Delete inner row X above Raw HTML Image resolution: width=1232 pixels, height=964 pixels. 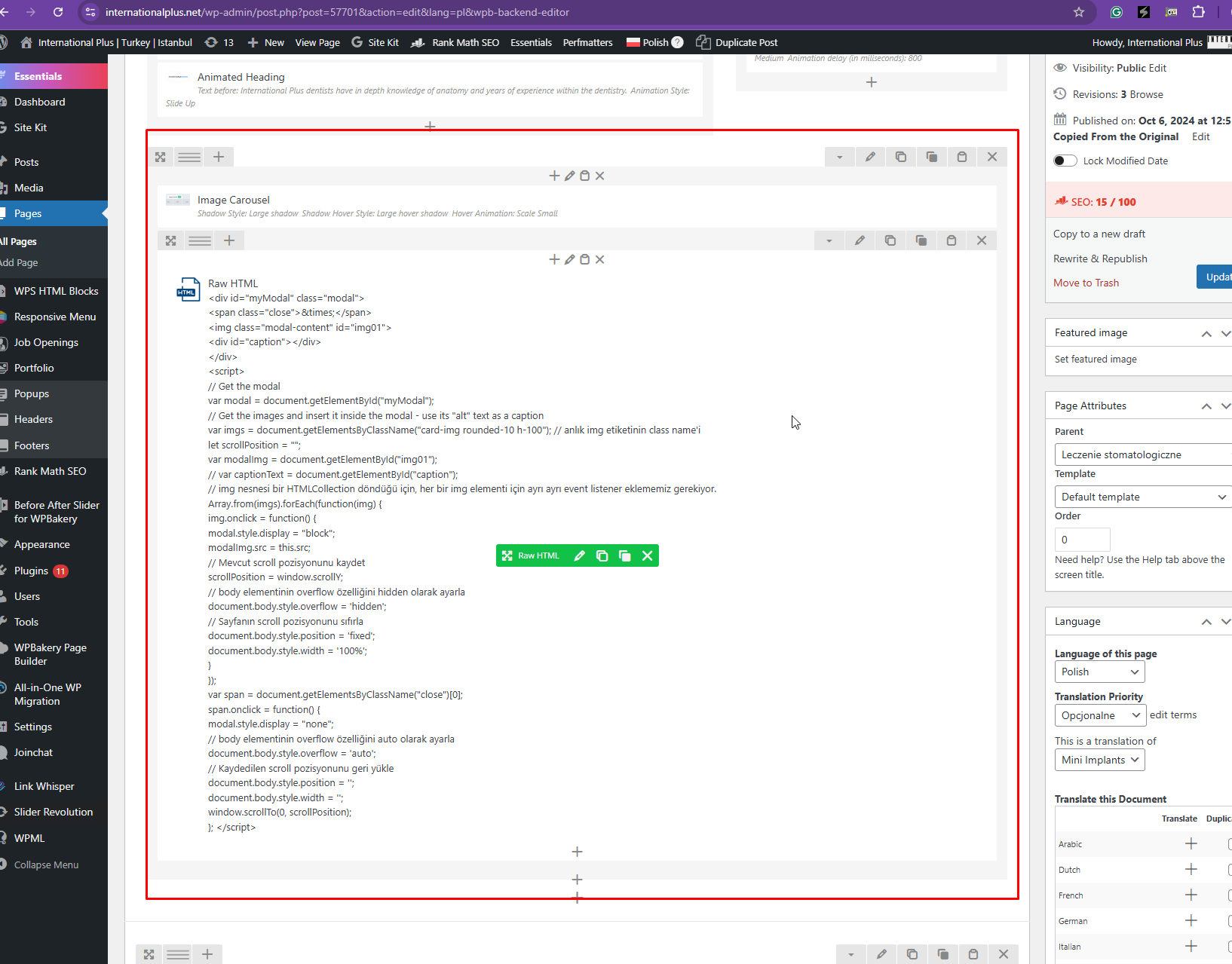(x=982, y=240)
